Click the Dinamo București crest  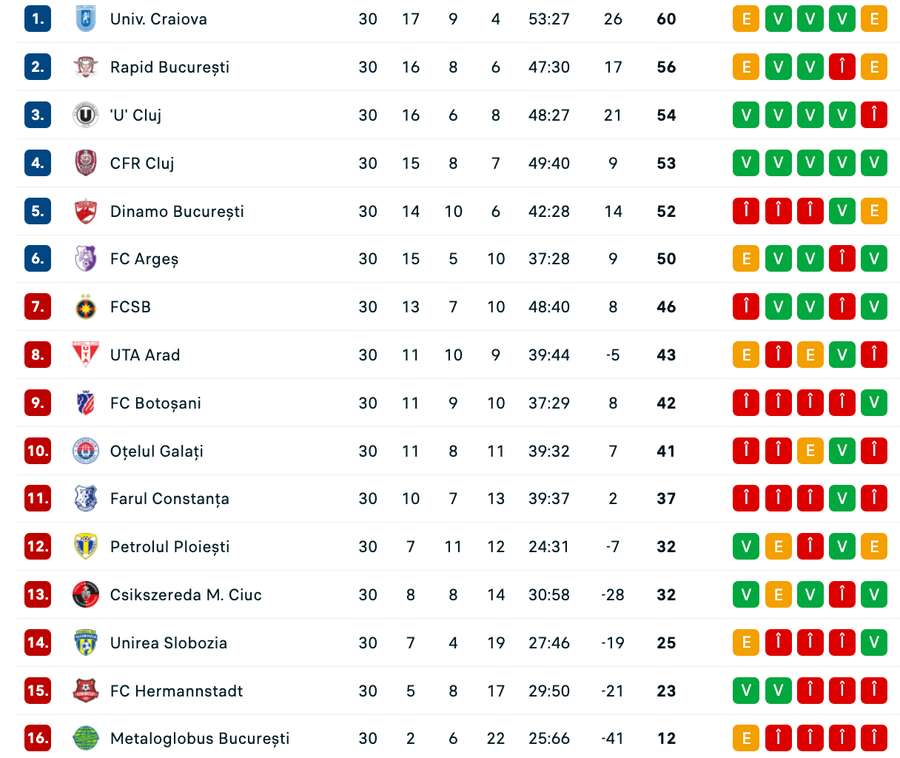click(85, 211)
